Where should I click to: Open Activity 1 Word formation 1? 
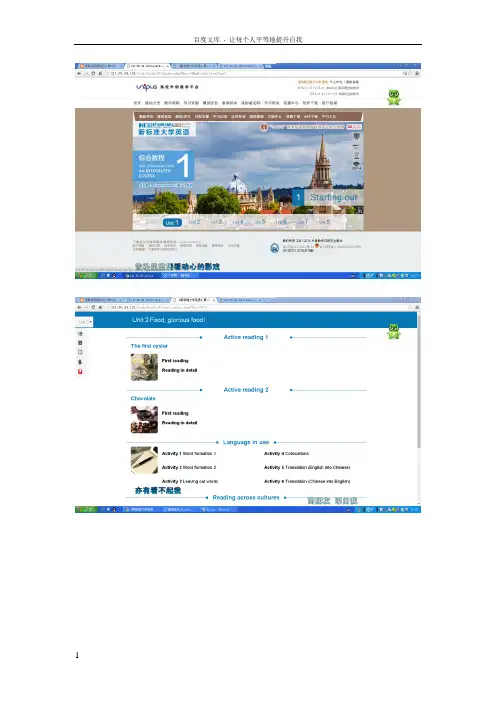pos(189,454)
